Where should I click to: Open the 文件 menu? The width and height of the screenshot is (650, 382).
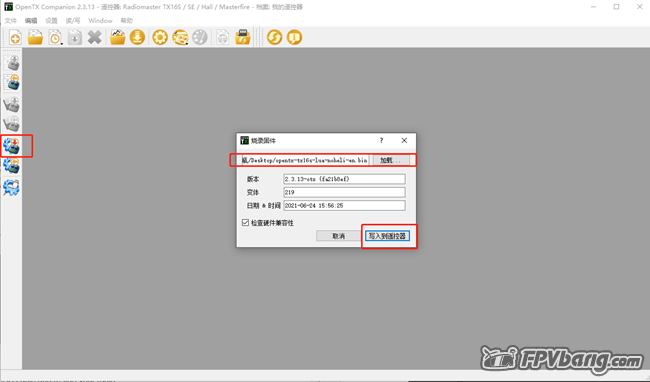tap(10, 21)
